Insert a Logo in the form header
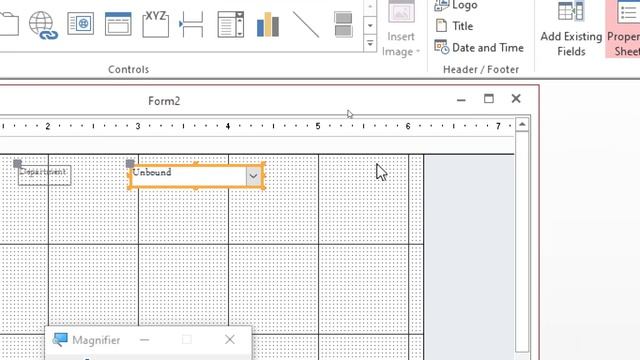This screenshot has width=640, height=360. 456,5
